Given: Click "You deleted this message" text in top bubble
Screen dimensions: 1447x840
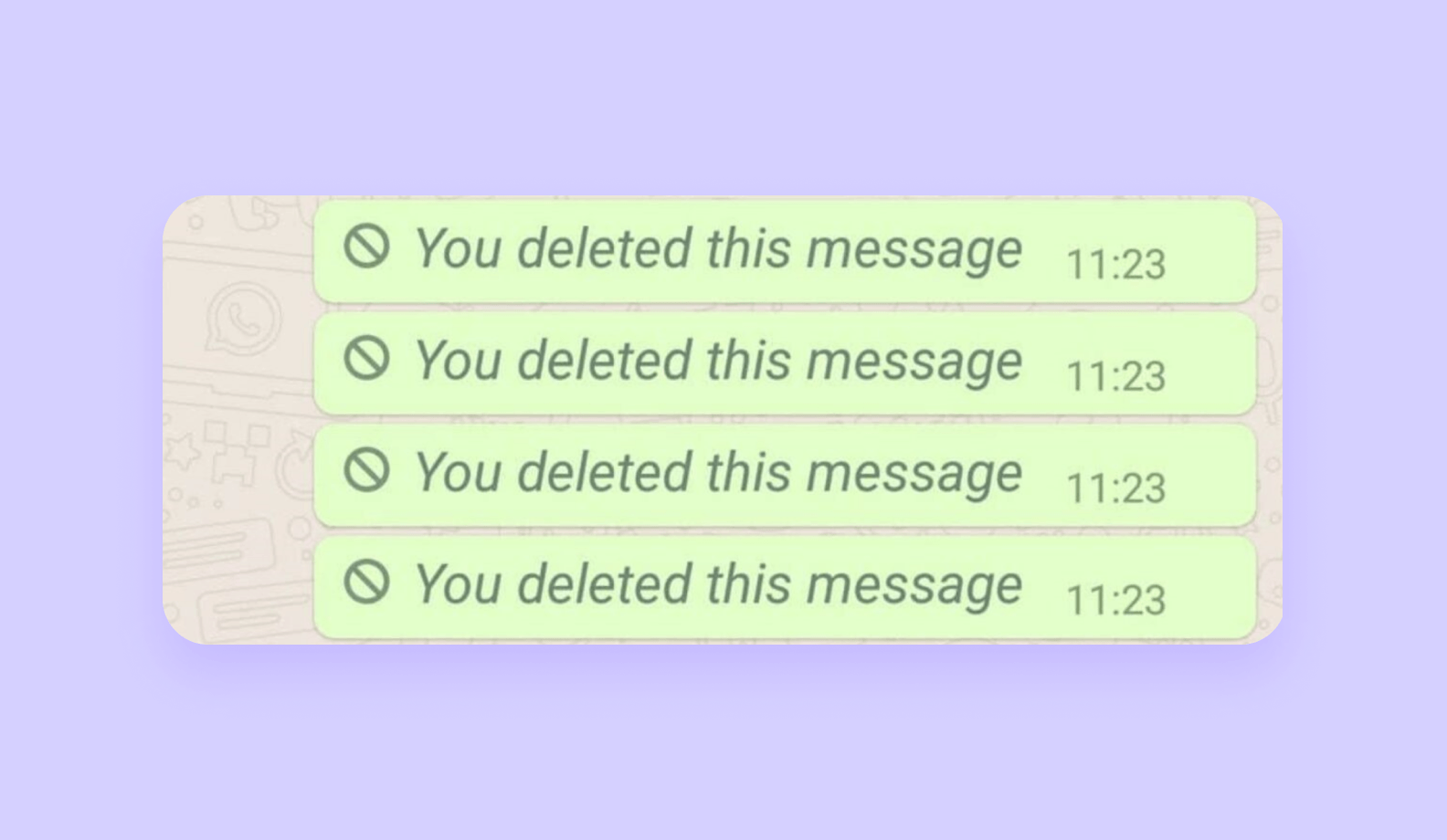Looking at the screenshot, I should click(x=719, y=249).
